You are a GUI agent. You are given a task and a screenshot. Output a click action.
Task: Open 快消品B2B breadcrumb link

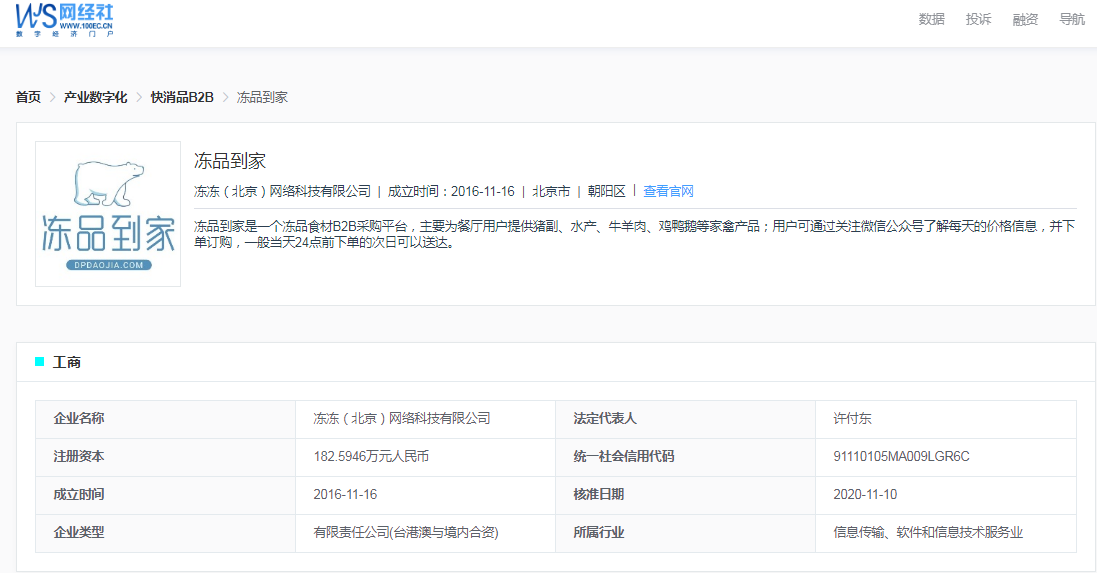[x=182, y=97]
